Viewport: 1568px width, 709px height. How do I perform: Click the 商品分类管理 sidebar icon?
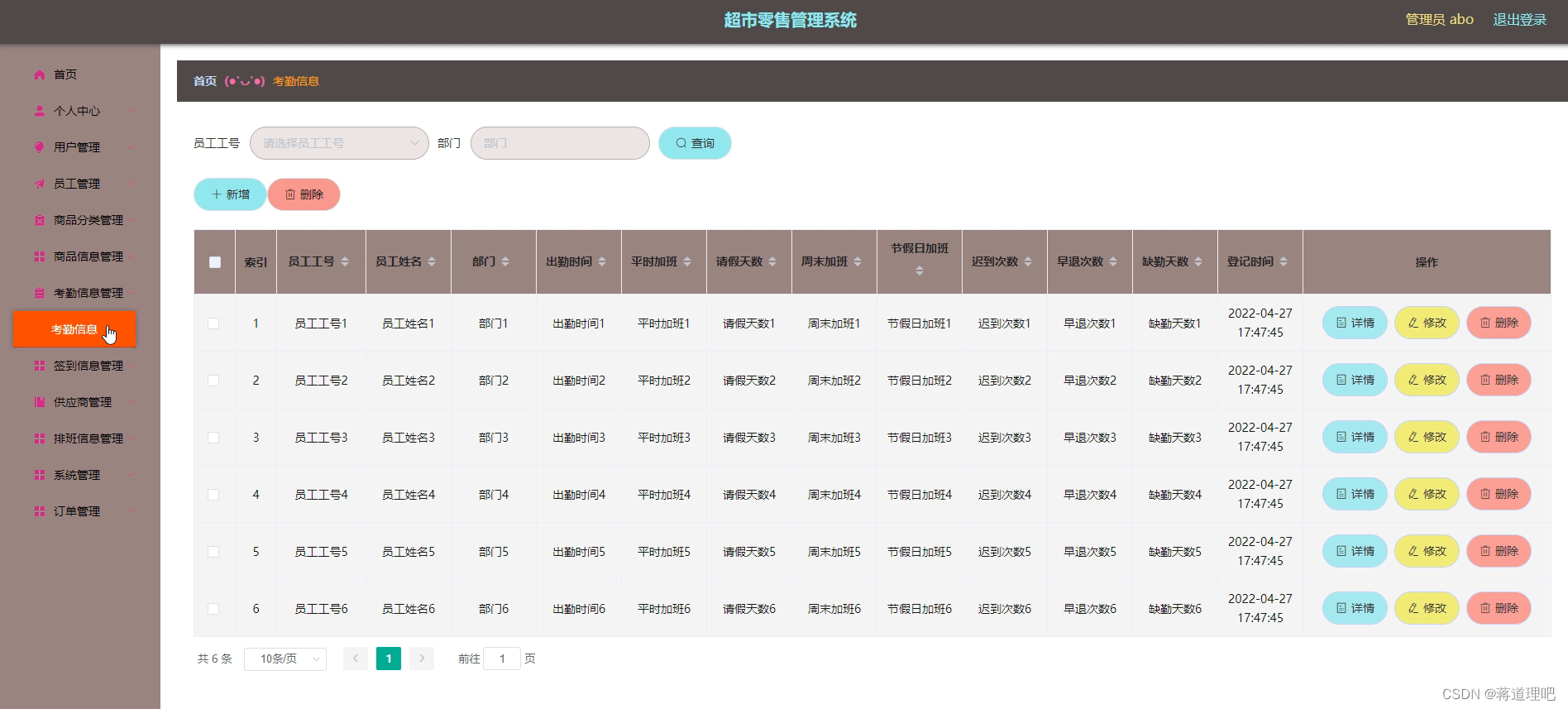click(x=39, y=220)
